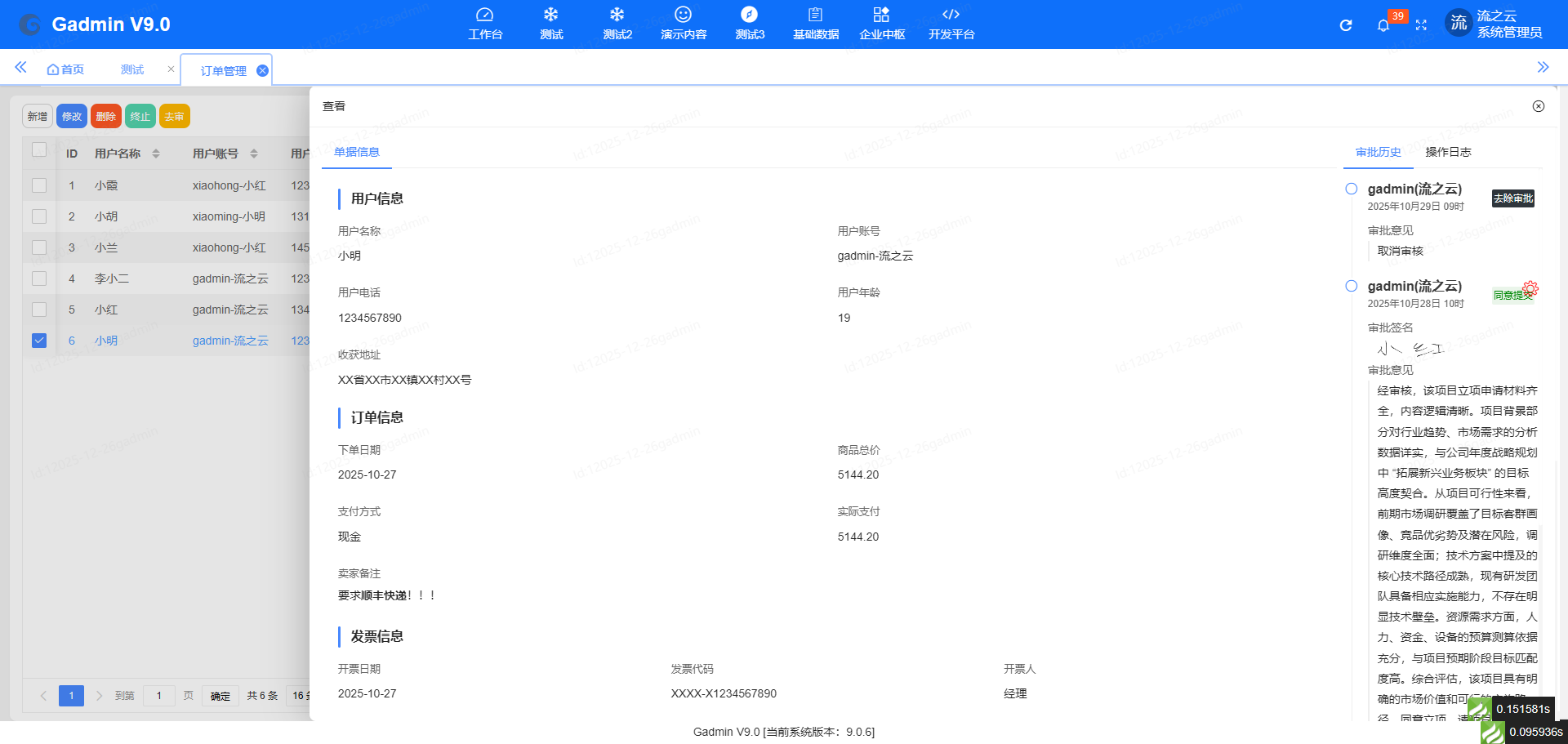The height and width of the screenshot is (744, 1568).
Task: Click the page refresh icon
Action: pos(1345,25)
